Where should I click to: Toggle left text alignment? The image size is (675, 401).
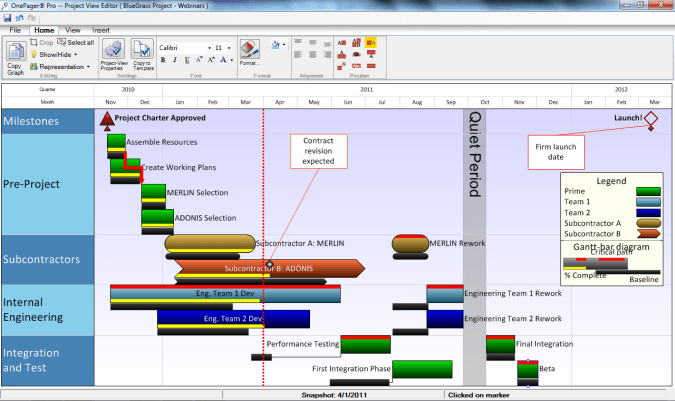click(297, 55)
